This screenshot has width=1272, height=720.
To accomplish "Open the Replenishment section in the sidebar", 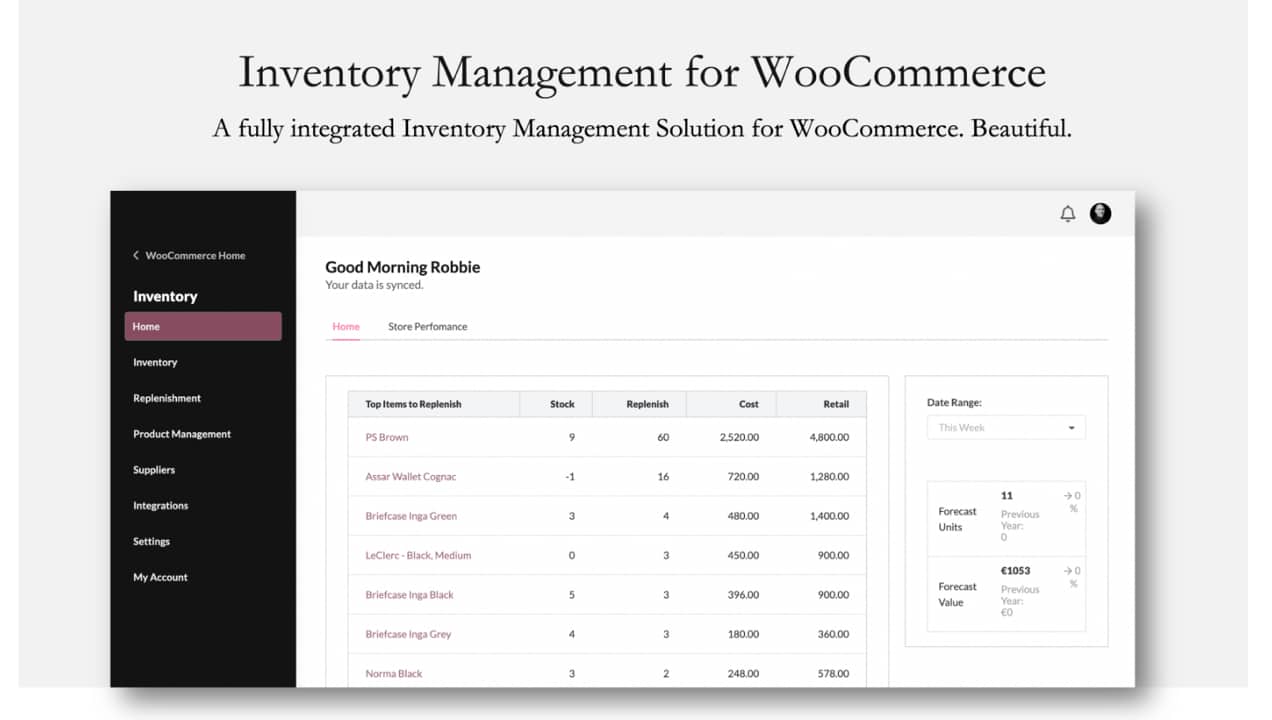I will [167, 398].
